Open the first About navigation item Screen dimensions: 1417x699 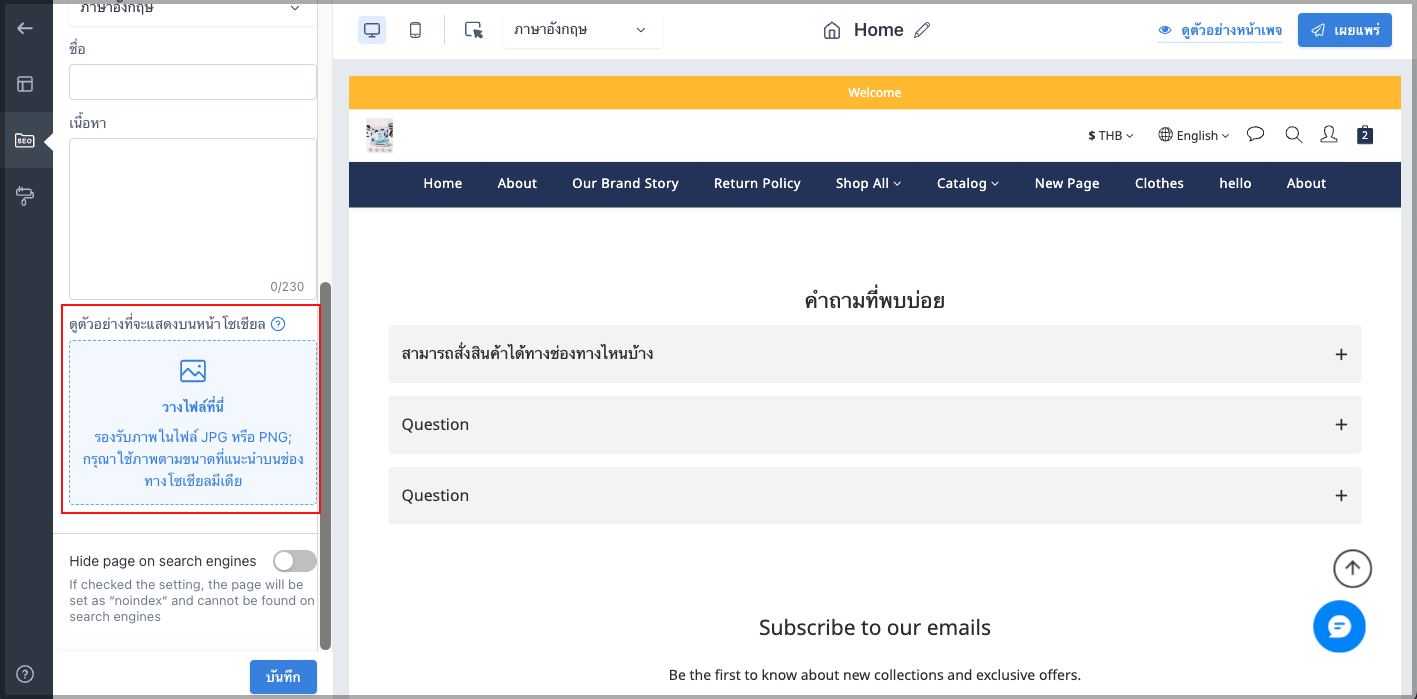click(517, 183)
